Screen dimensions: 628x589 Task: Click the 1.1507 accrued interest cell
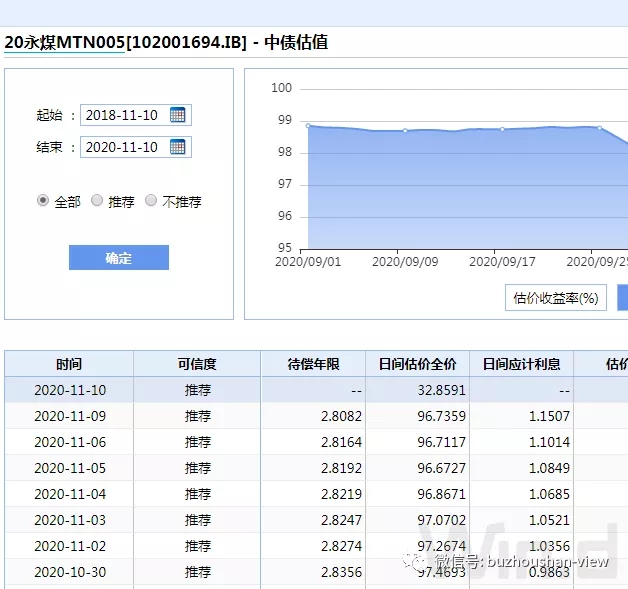pos(521,416)
